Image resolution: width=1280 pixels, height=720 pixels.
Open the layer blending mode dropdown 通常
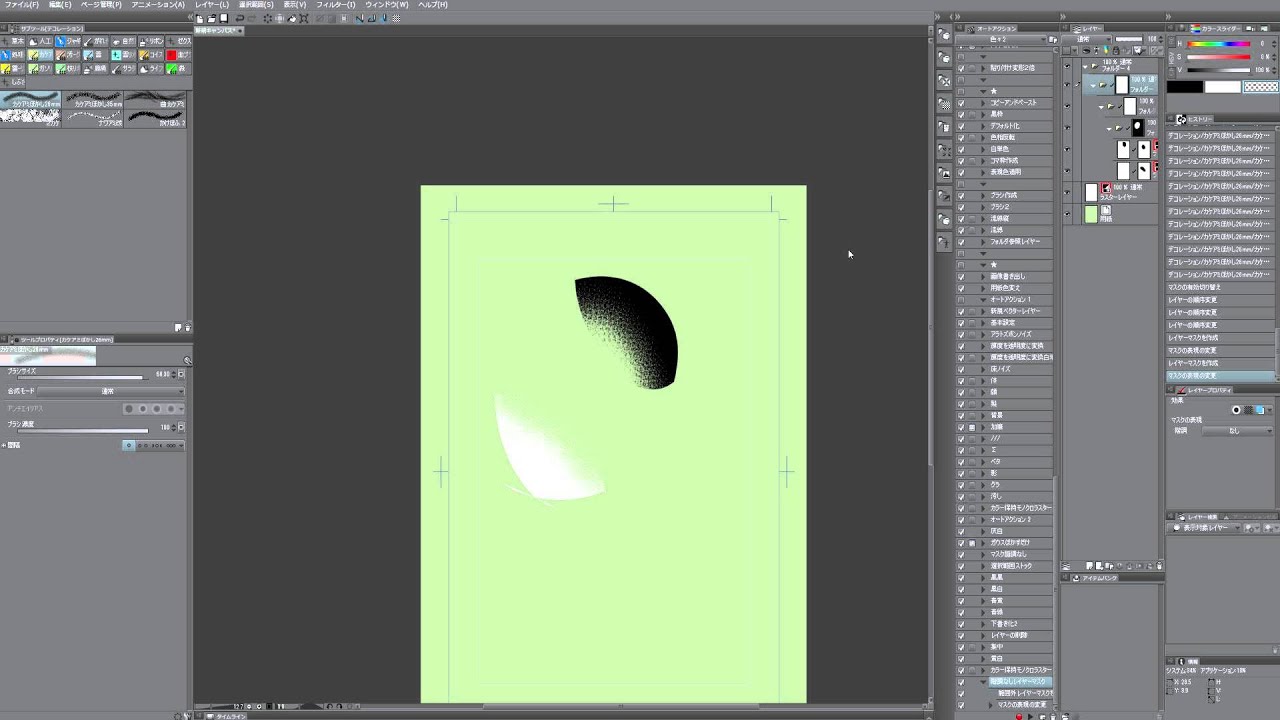pyautogui.click(x=1089, y=40)
